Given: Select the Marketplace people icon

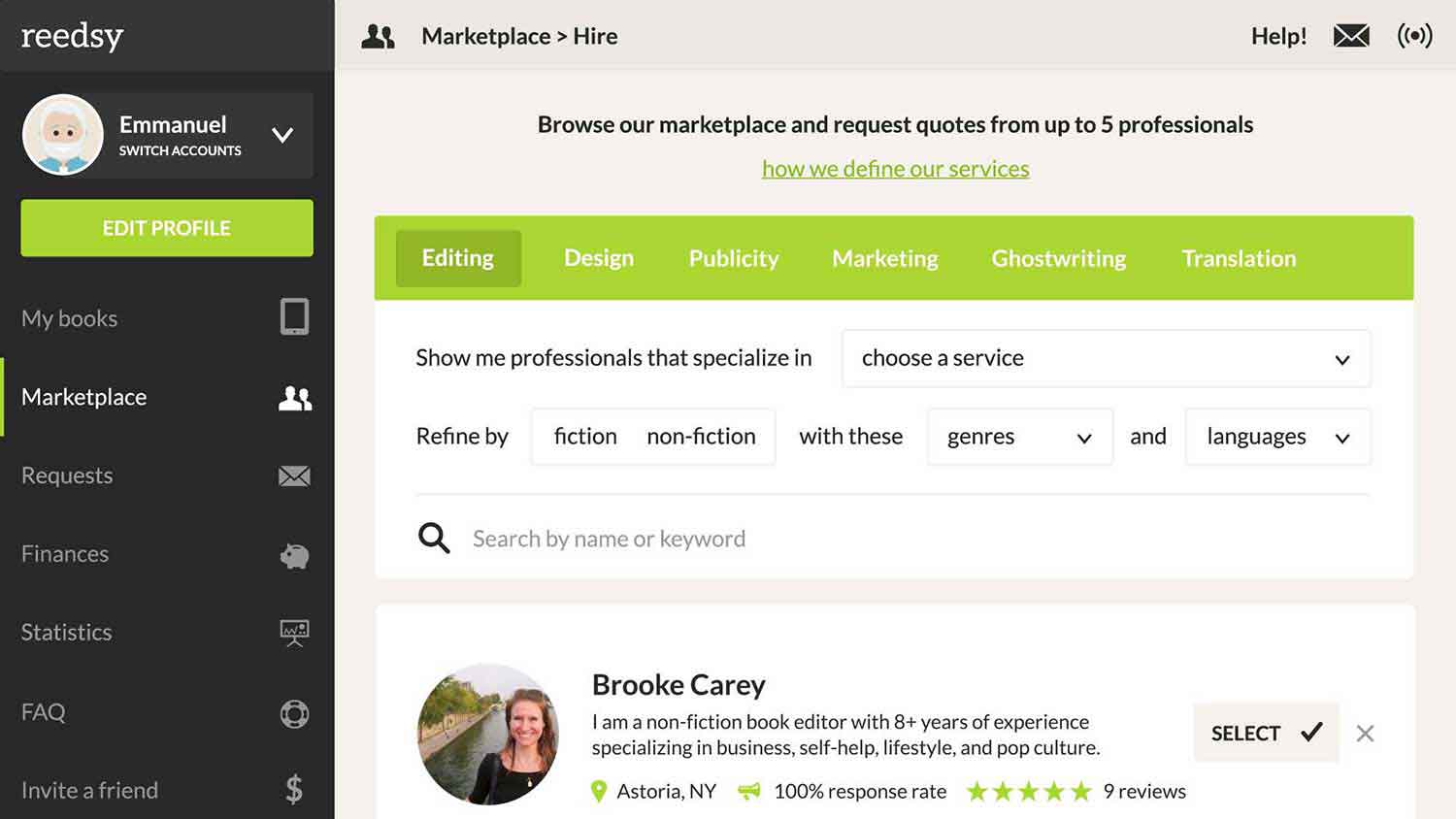Looking at the screenshot, I should [x=294, y=397].
